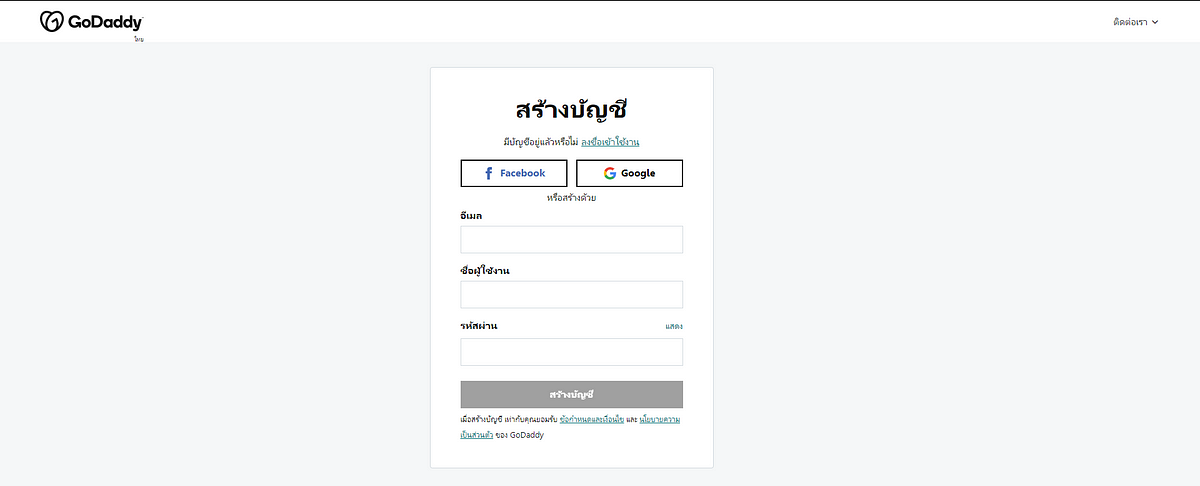Viewport: 1200px width, 486px height.
Task: Sign up using the Facebook button
Action: tap(514, 173)
